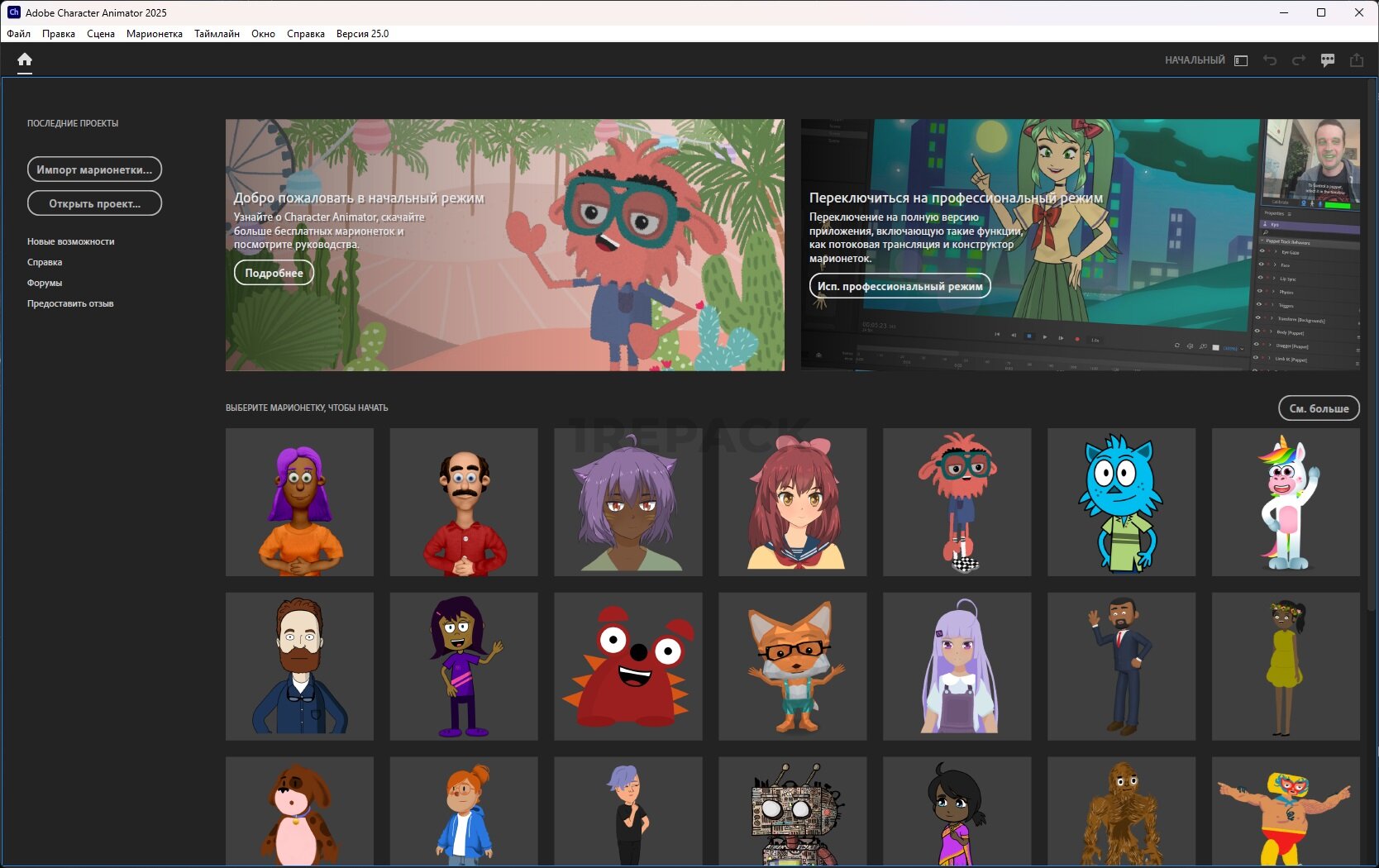Screen dimensions: 1379x868
Task: Open the Предоставить отзыв link
Action: click(x=70, y=303)
